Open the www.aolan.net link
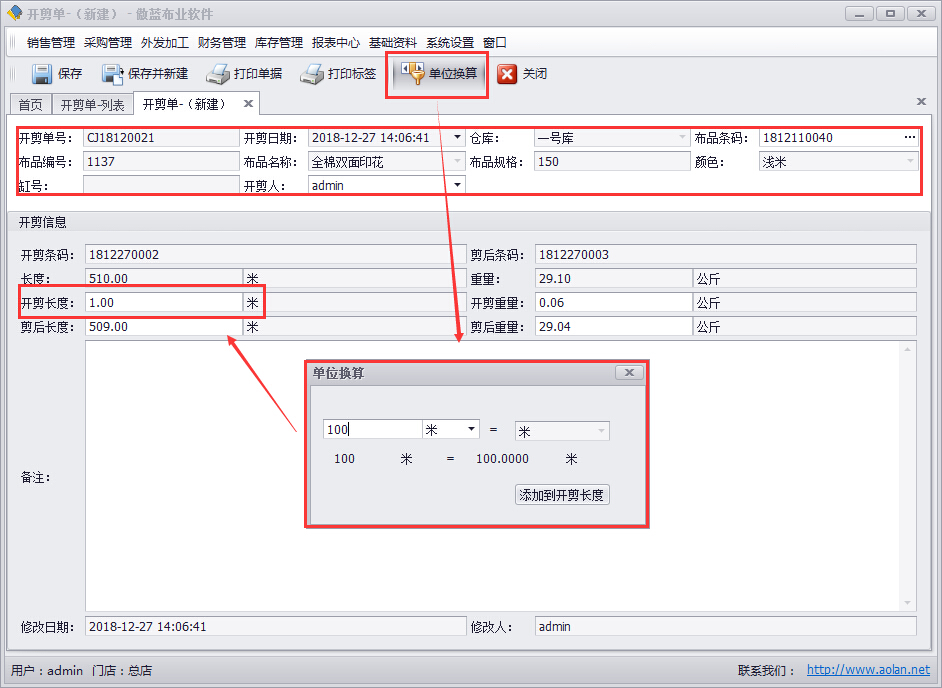Screen dimensions: 942x688 point(867,670)
